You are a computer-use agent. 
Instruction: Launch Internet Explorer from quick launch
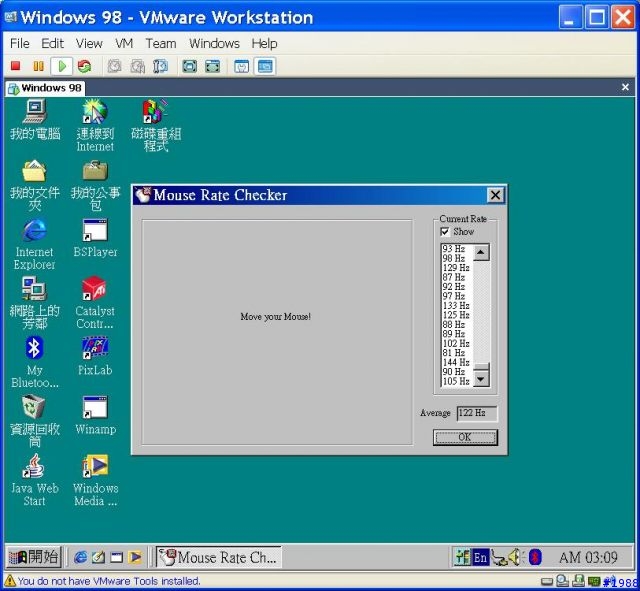coord(80,557)
